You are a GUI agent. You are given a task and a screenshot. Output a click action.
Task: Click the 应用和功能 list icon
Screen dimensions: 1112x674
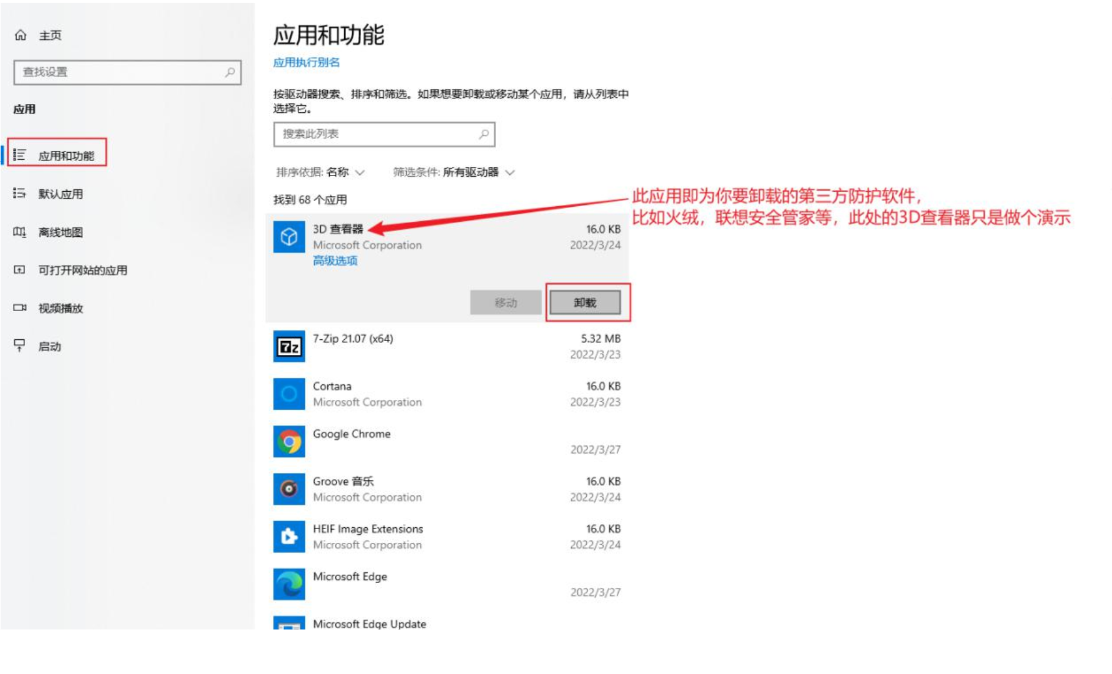[x=20, y=155]
